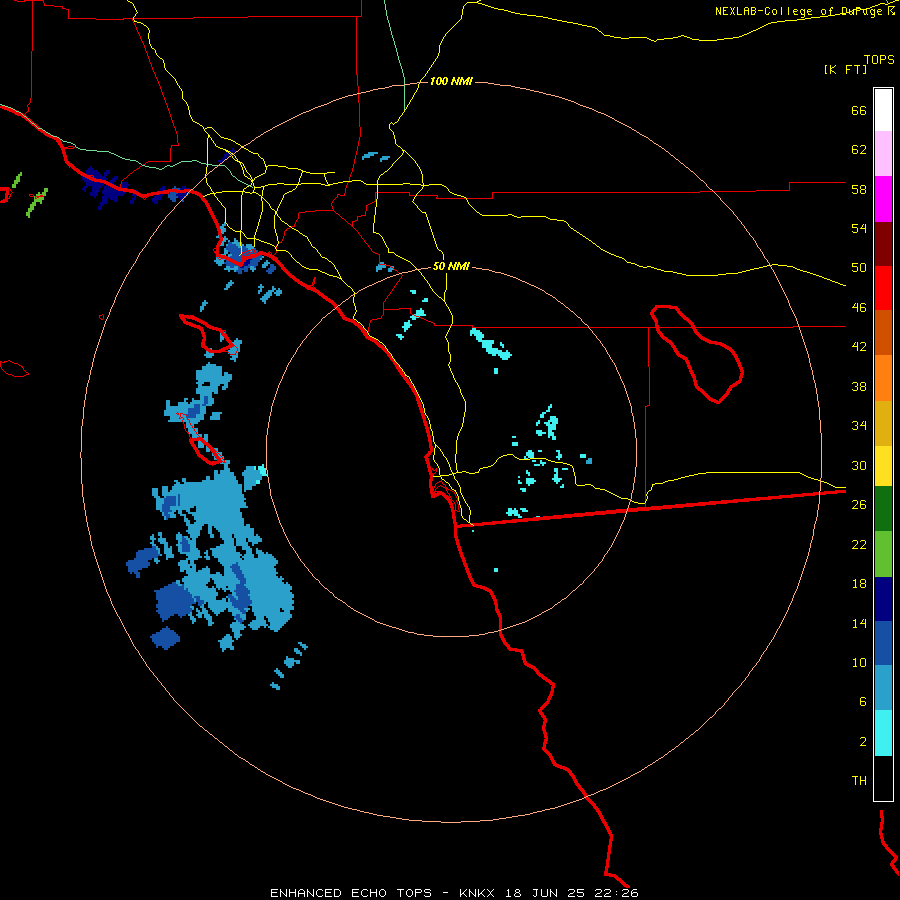The image size is (900, 900).
Task: Click the light pink legend swatch
Action: click(x=883, y=154)
